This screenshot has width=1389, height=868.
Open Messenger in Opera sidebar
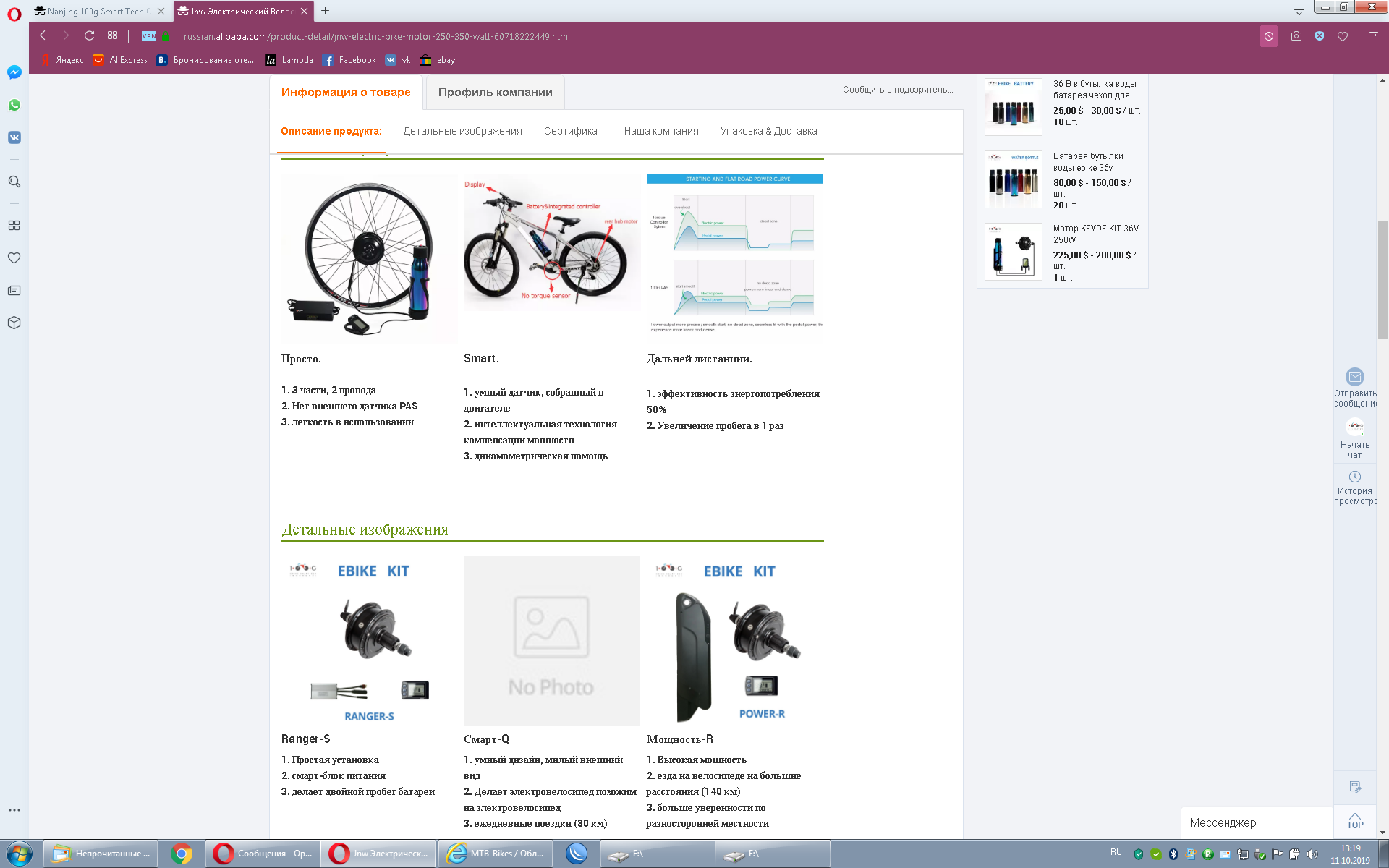14,72
